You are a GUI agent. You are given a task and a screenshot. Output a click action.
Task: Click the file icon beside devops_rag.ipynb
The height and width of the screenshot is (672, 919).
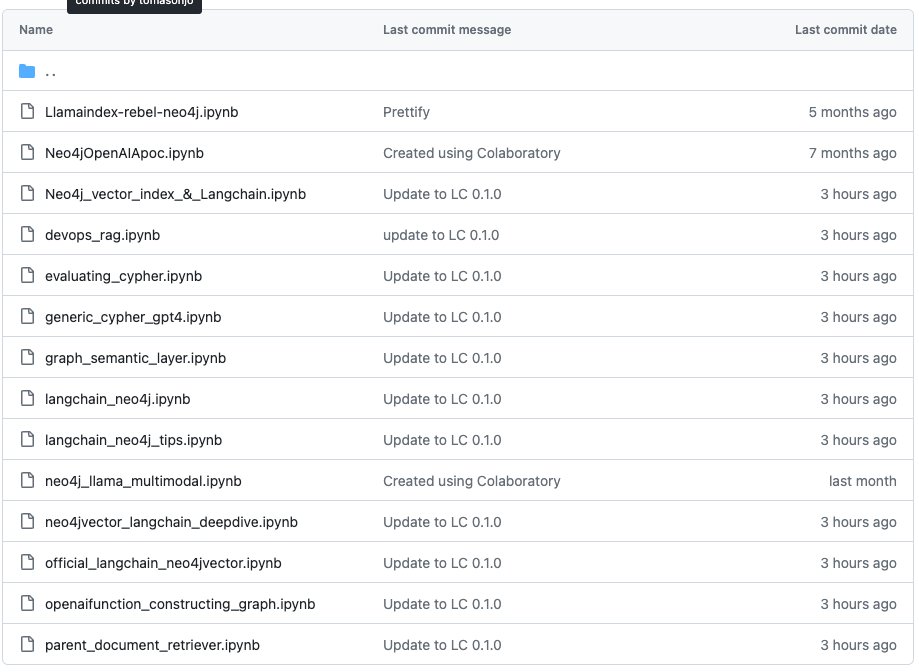click(x=27, y=234)
